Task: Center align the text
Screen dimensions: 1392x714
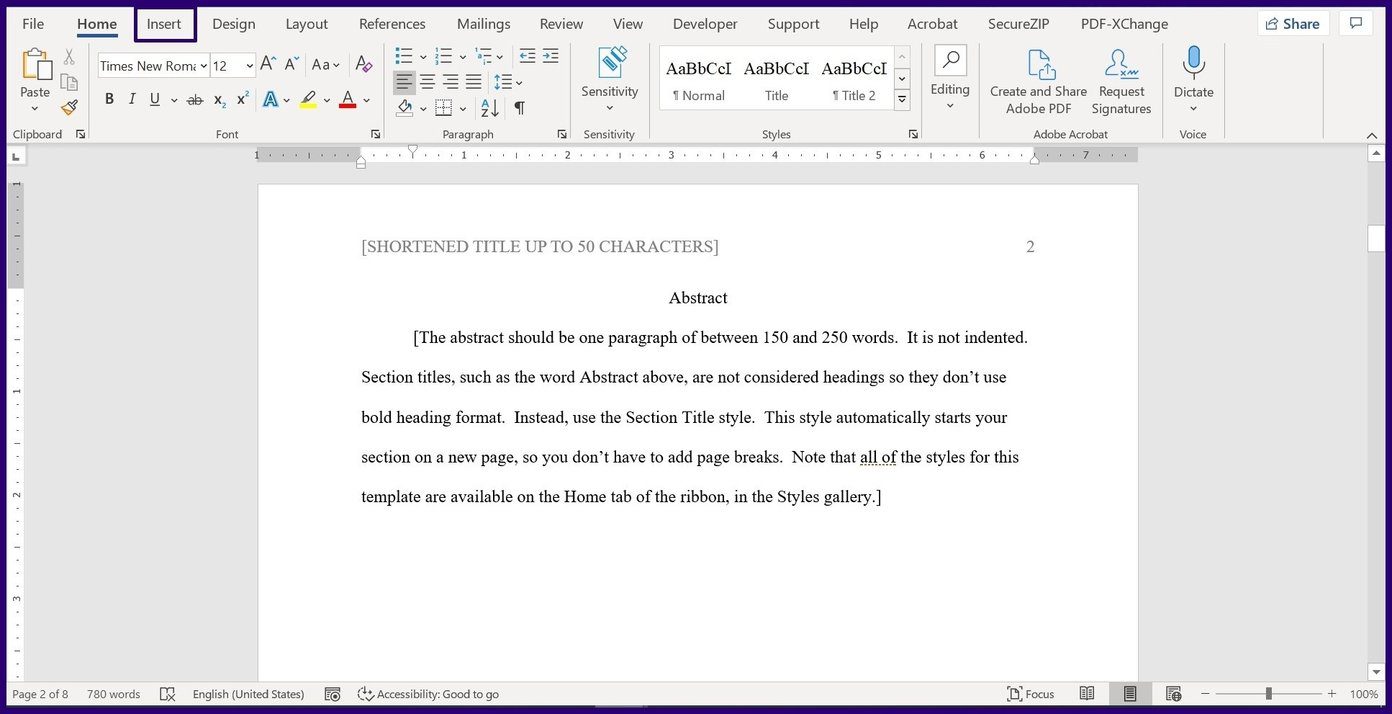Action: coord(427,82)
